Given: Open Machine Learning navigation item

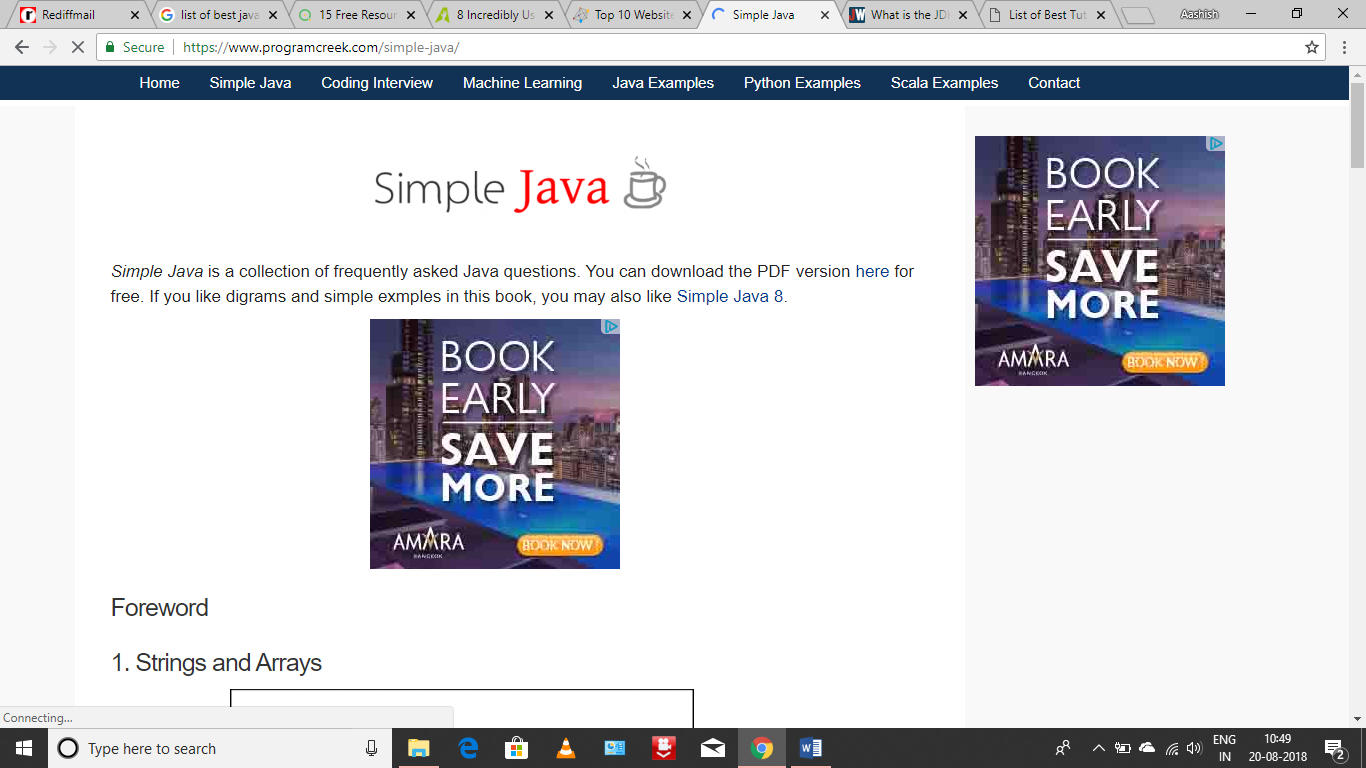Looking at the screenshot, I should (x=522, y=83).
